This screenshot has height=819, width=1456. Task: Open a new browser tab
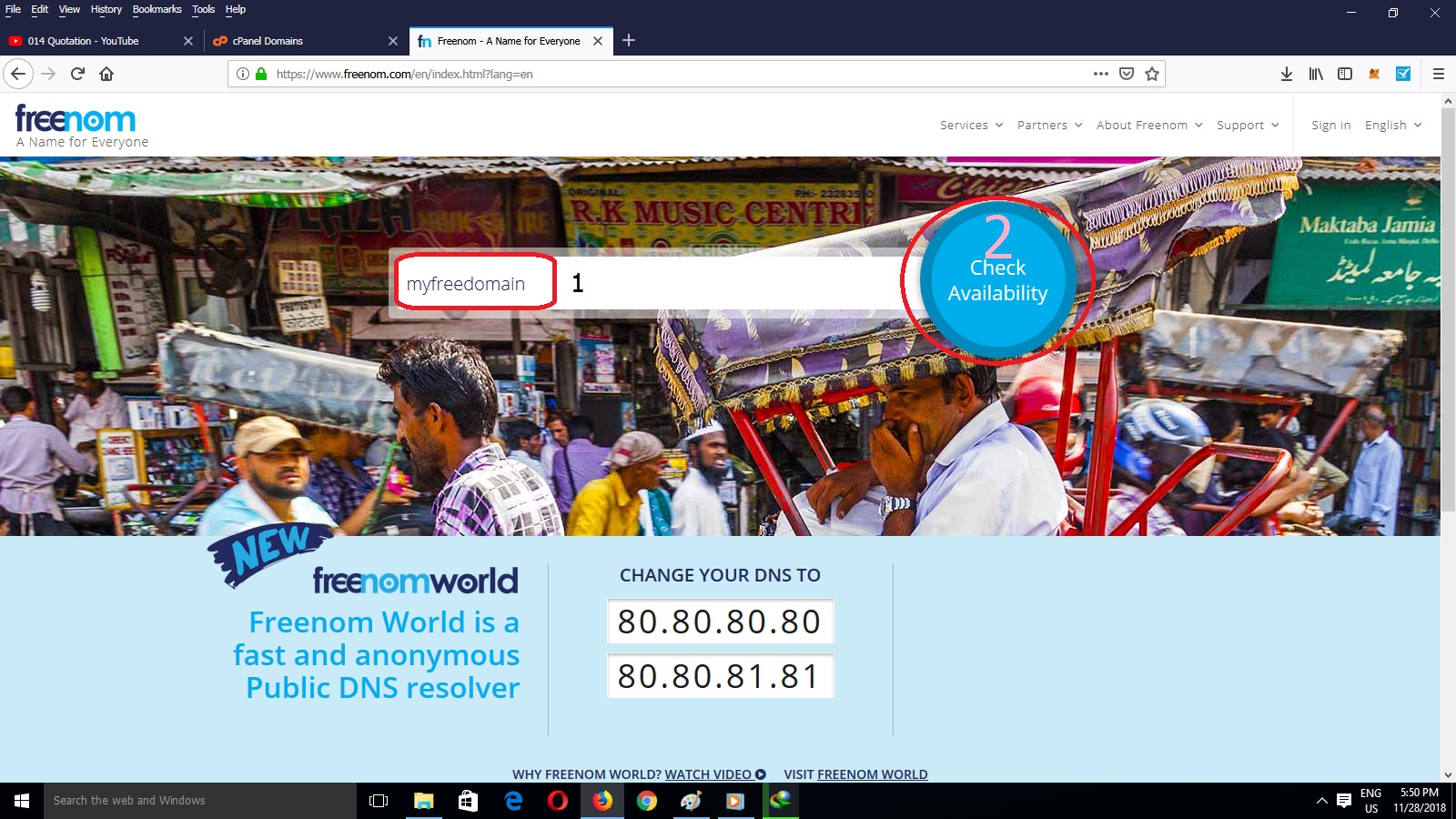click(x=629, y=40)
